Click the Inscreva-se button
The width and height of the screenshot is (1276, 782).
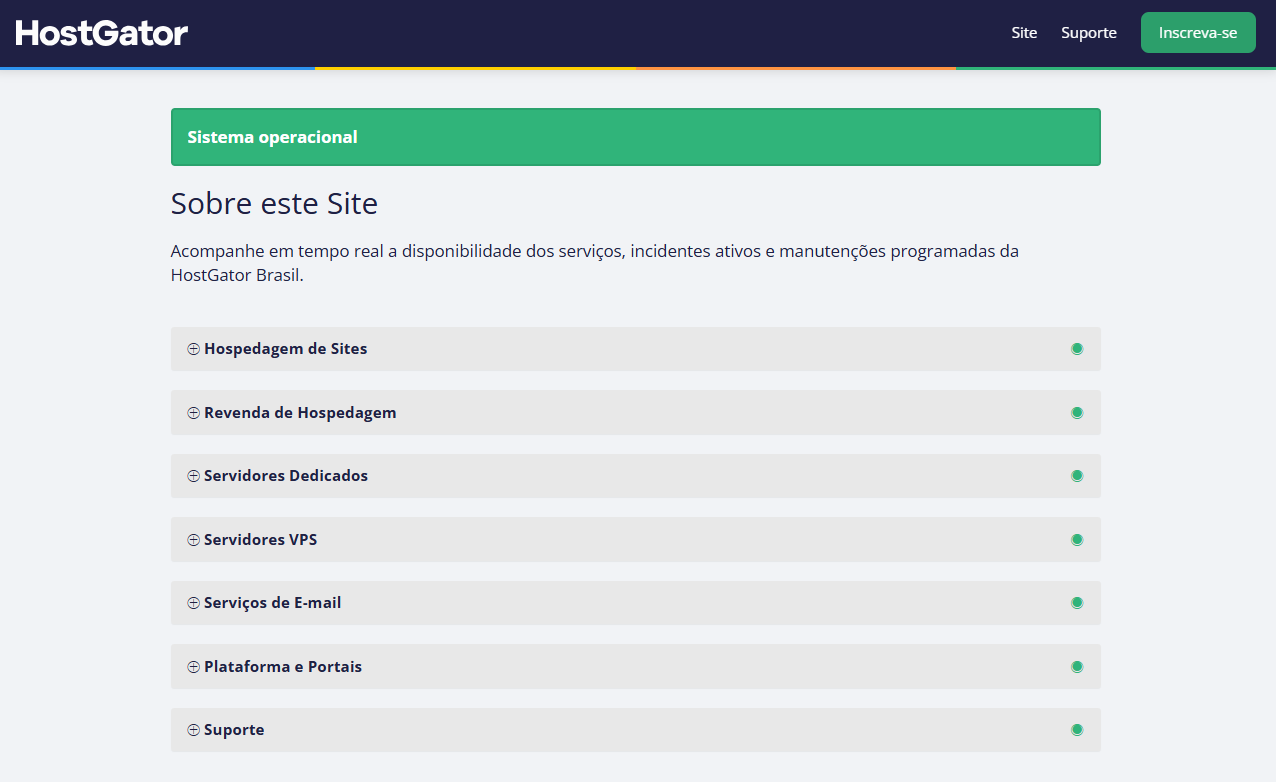coord(1198,33)
